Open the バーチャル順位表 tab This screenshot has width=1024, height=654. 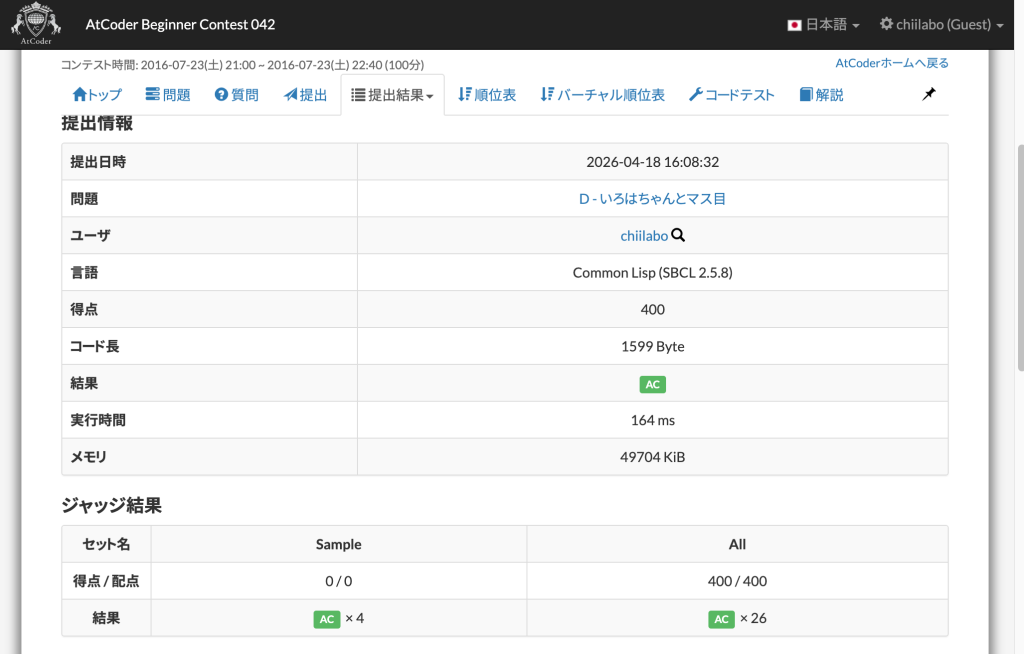(x=602, y=95)
